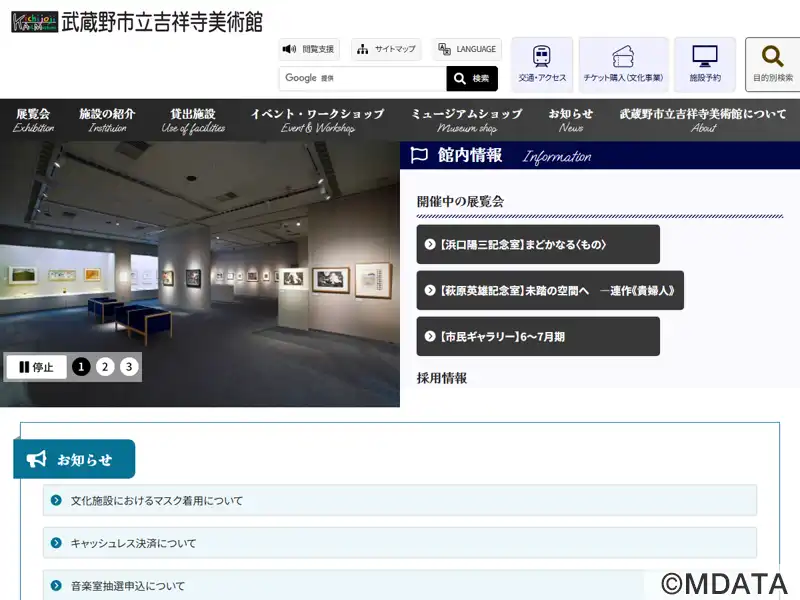This screenshot has height=600, width=800.
Task: Open 閲覧支援 reading support button
Action: (x=309, y=49)
